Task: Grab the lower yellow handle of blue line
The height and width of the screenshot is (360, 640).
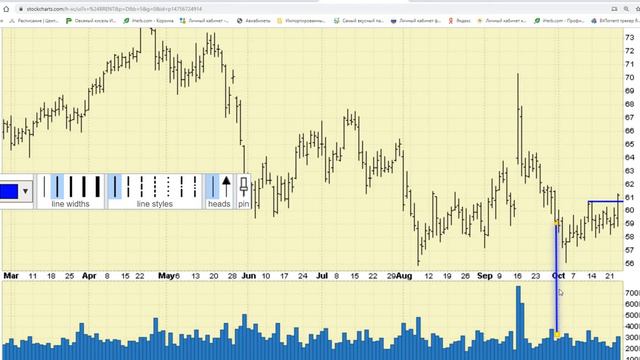Action: (557, 335)
